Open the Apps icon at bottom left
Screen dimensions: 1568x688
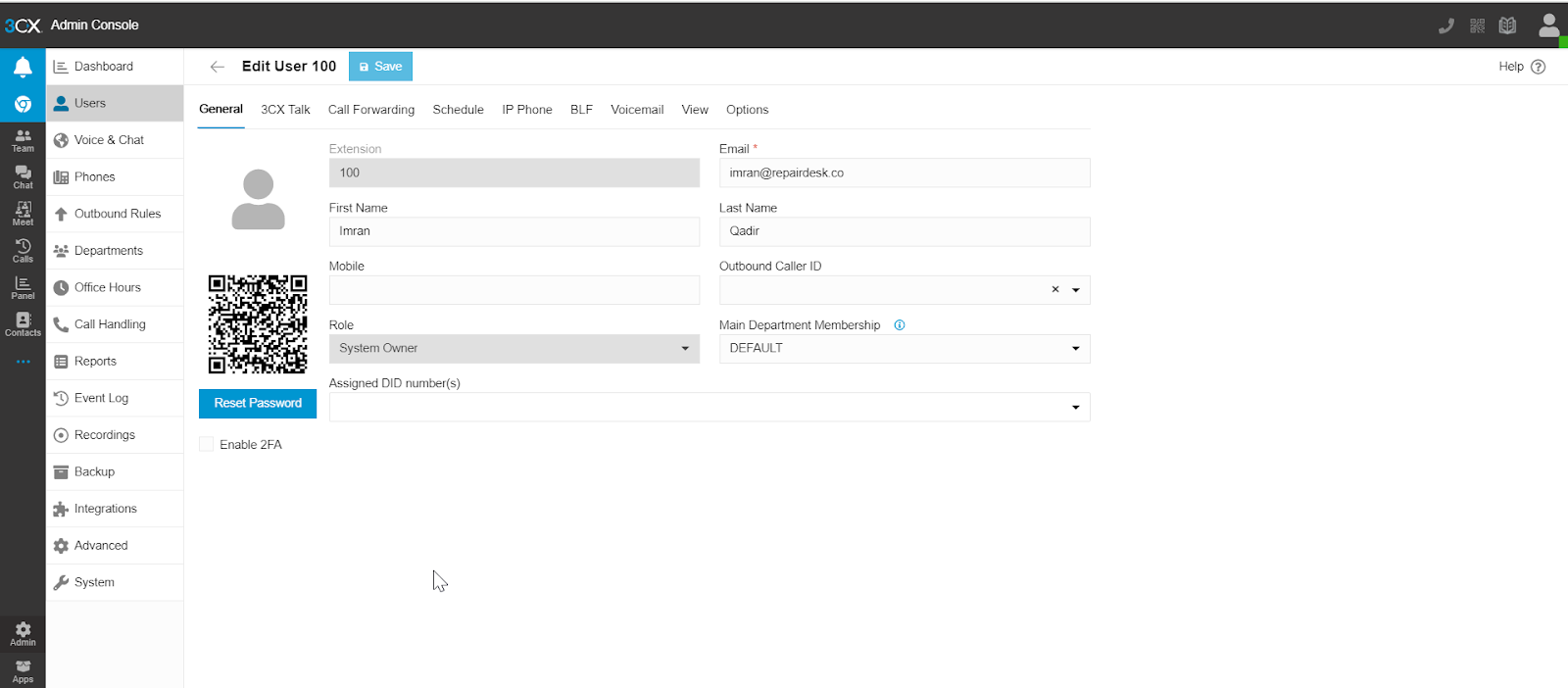[x=23, y=671]
